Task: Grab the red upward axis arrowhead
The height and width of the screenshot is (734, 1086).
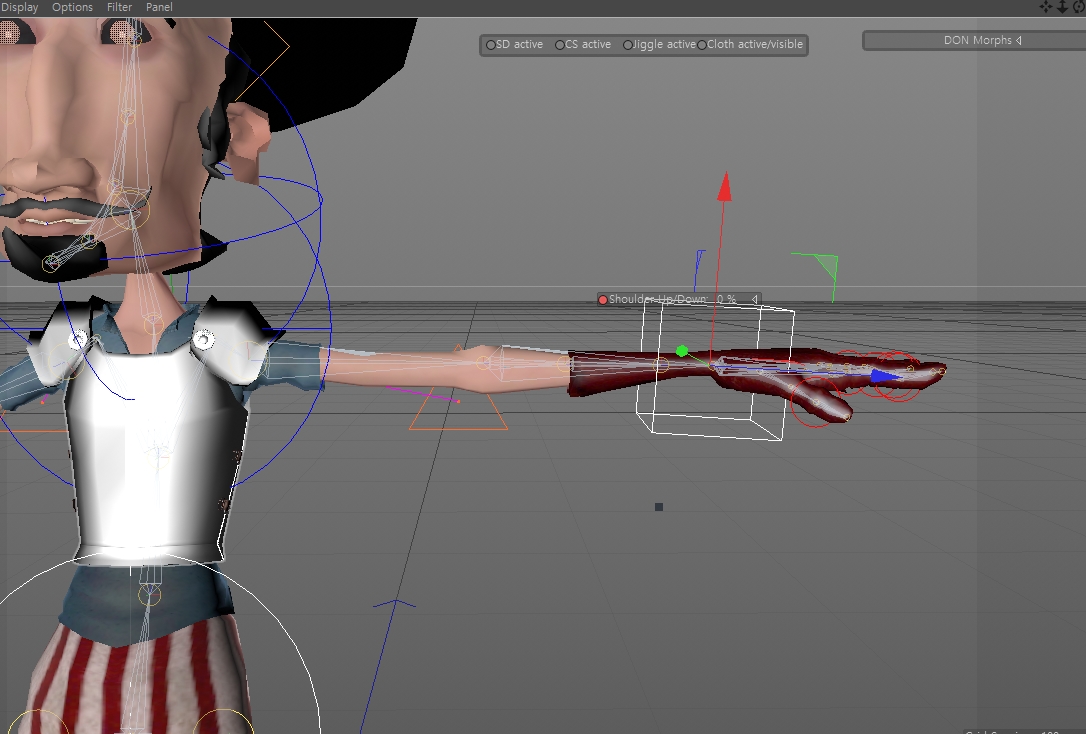Action: (x=724, y=186)
